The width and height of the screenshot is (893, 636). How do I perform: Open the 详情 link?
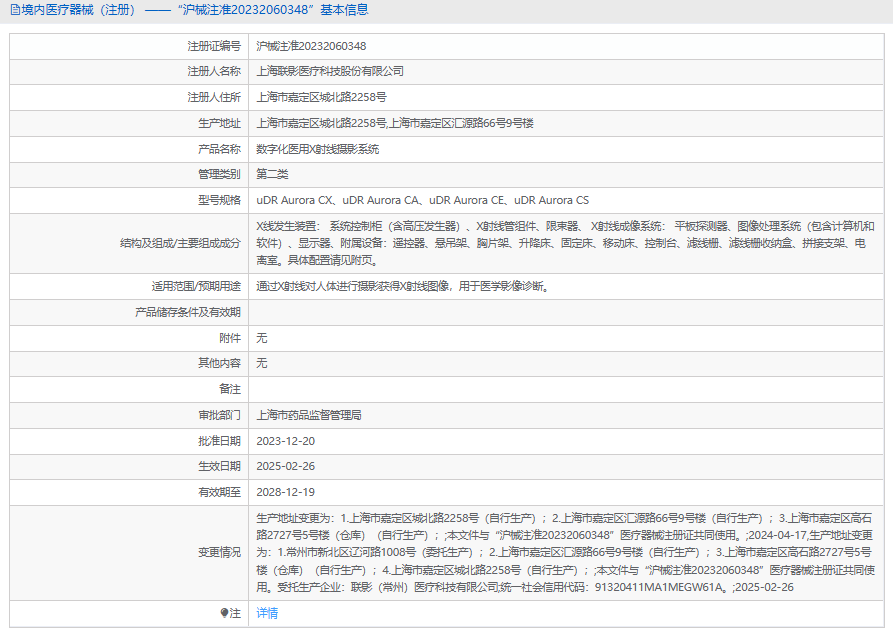(267, 613)
